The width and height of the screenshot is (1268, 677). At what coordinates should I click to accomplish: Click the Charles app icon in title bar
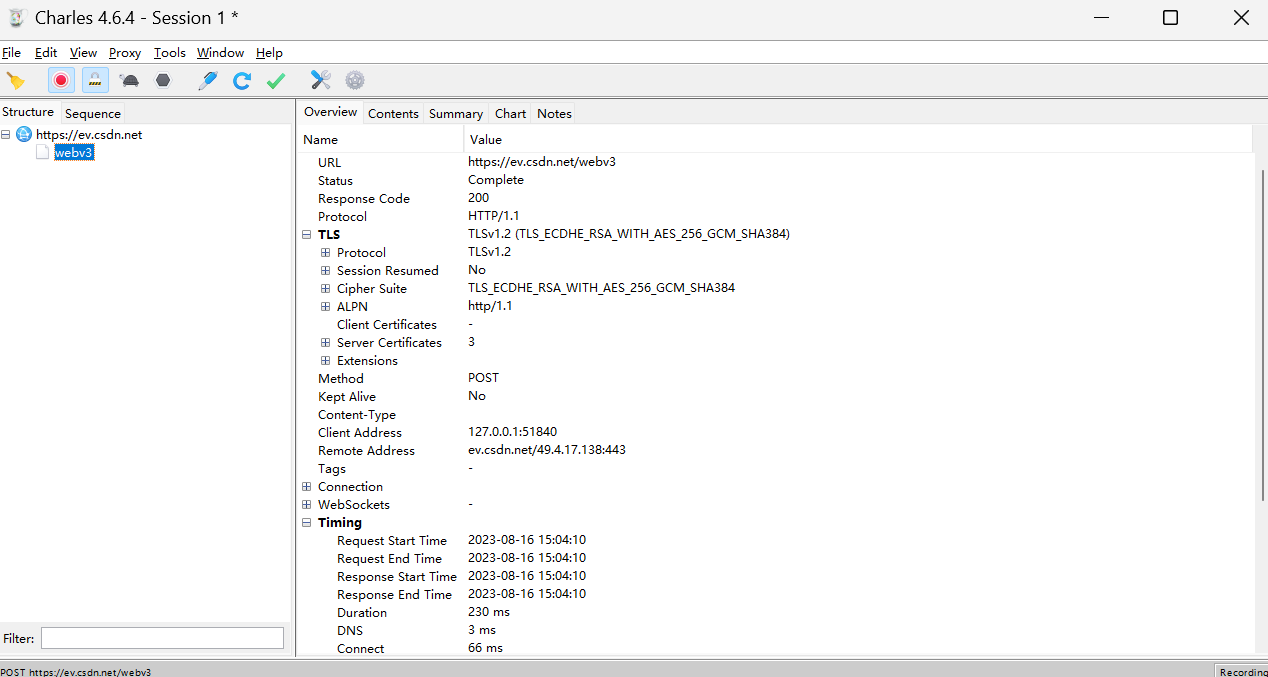pos(16,17)
